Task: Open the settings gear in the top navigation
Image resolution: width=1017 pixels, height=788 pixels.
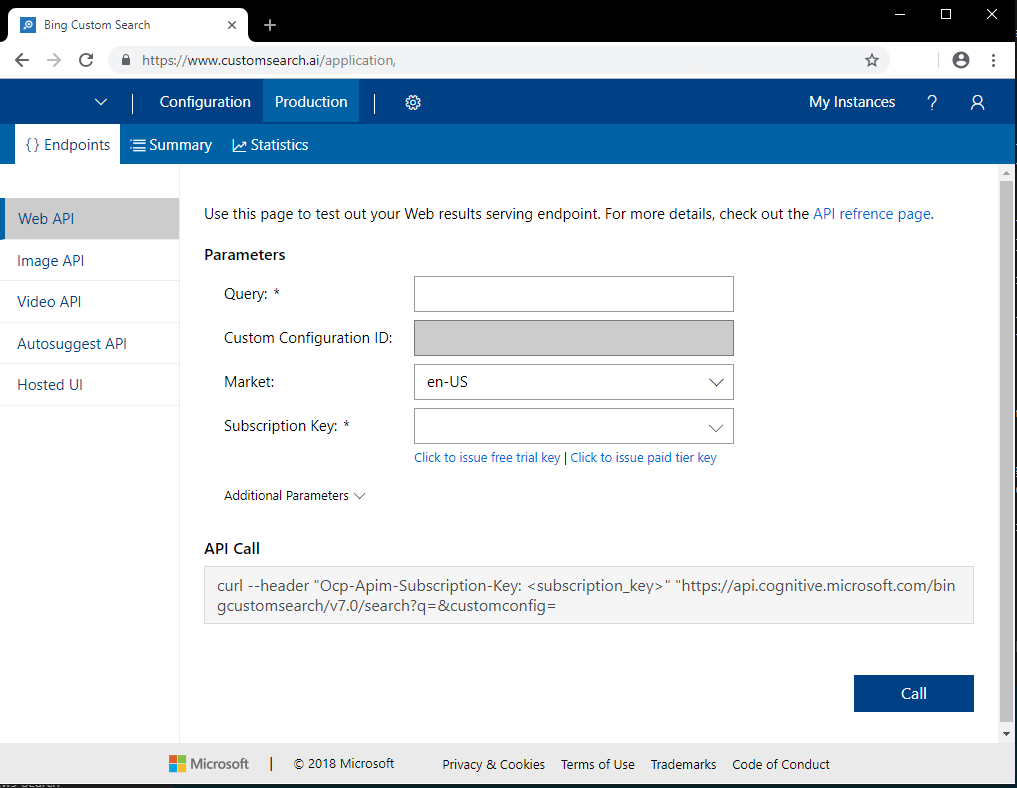Action: (413, 101)
